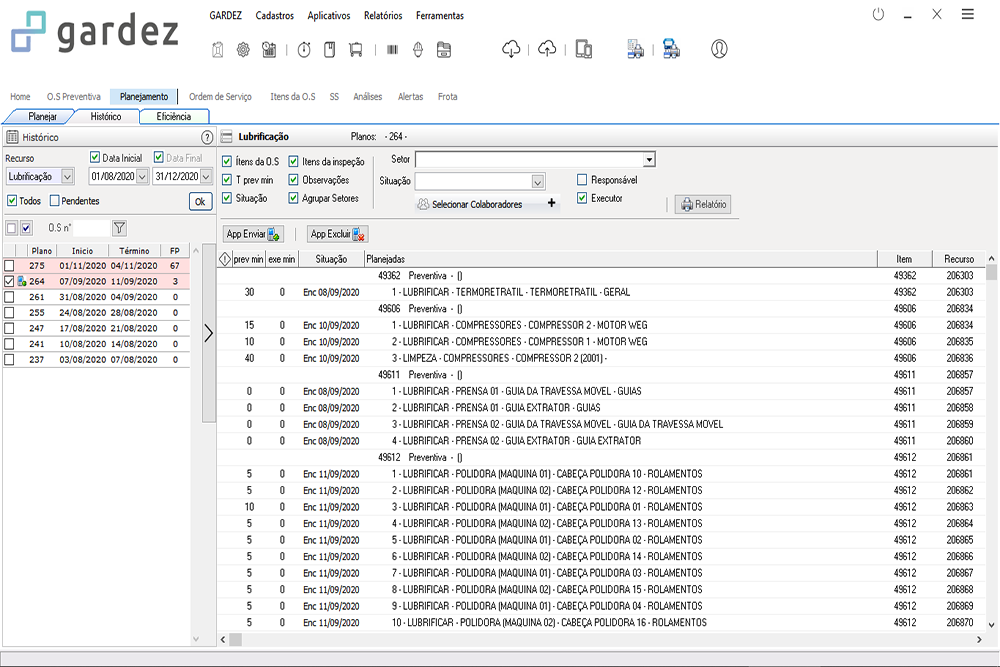The image size is (1000, 667).
Task: Click the Relatório print button
Action: (x=703, y=204)
